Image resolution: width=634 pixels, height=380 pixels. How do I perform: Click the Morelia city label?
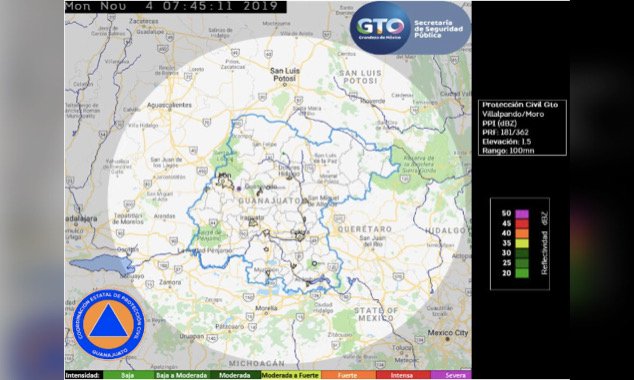pos(266,308)
